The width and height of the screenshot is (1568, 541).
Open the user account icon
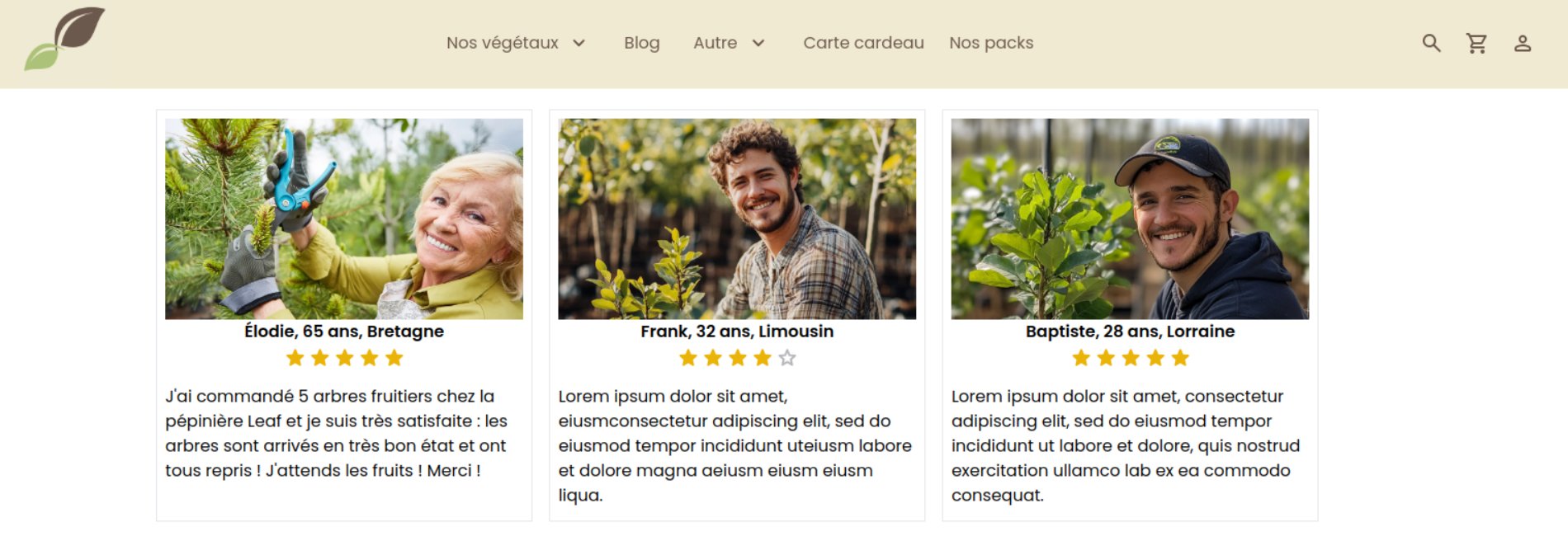coord(1522,44)
